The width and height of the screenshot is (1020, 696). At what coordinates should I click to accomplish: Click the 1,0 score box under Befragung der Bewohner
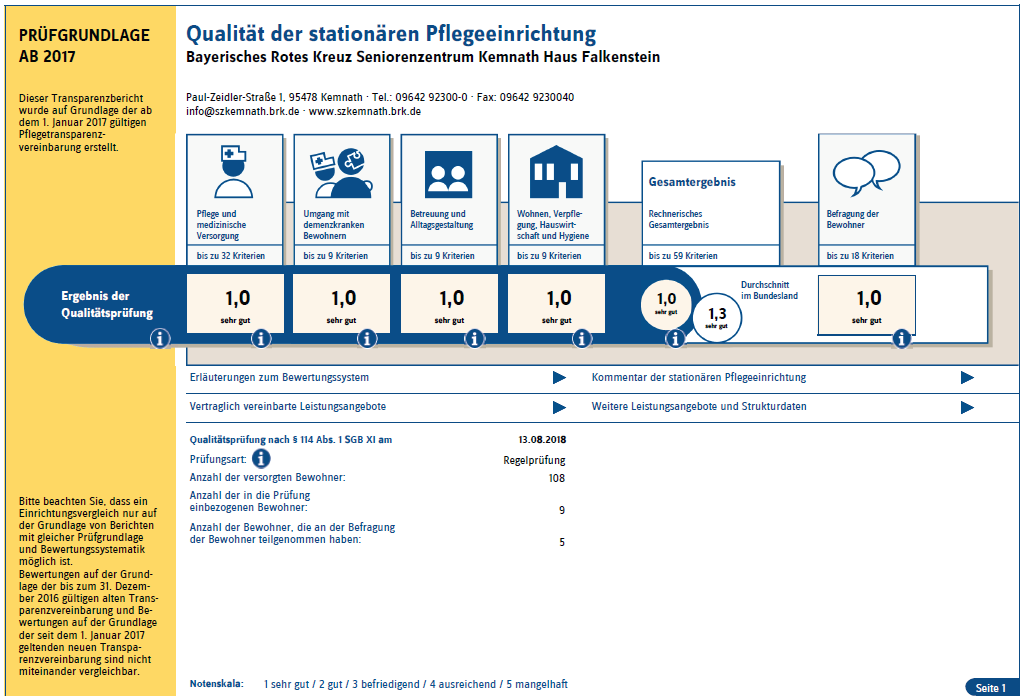(866, 304)
